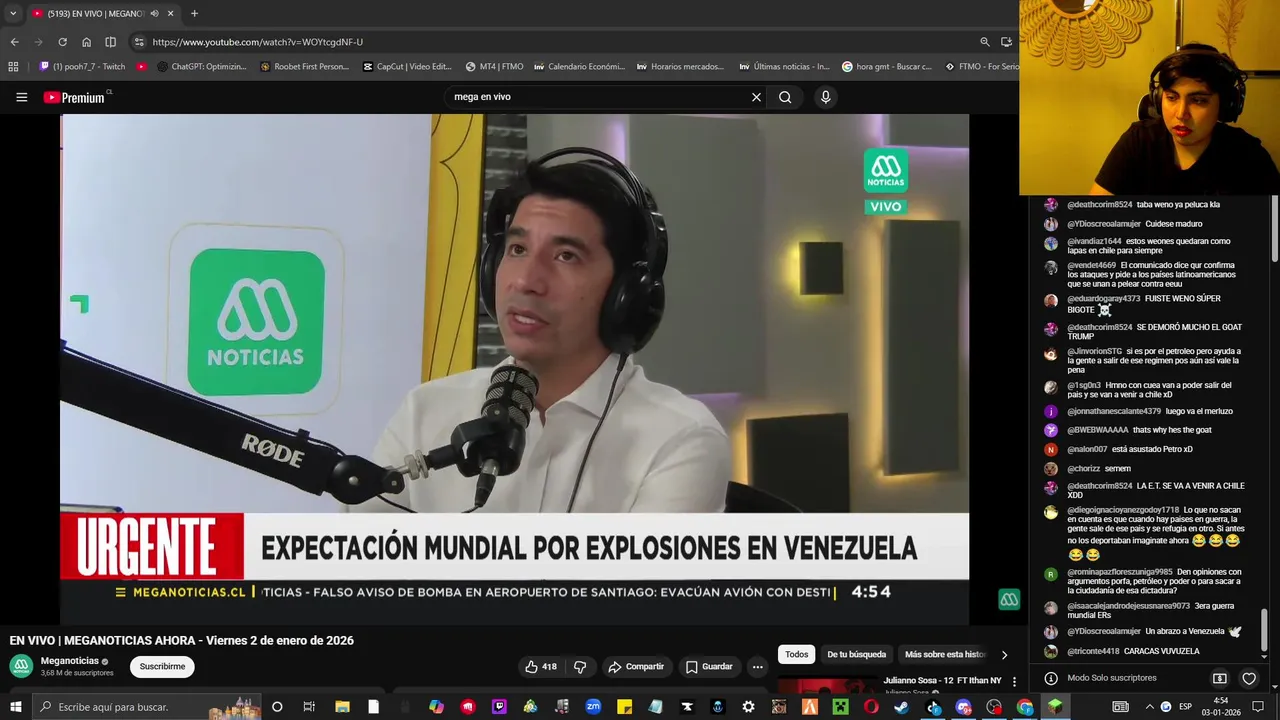This screenshot has height=720, width=1280.
Task: Click the YouTube search magnifier button
Action: (x=785, y=97)
